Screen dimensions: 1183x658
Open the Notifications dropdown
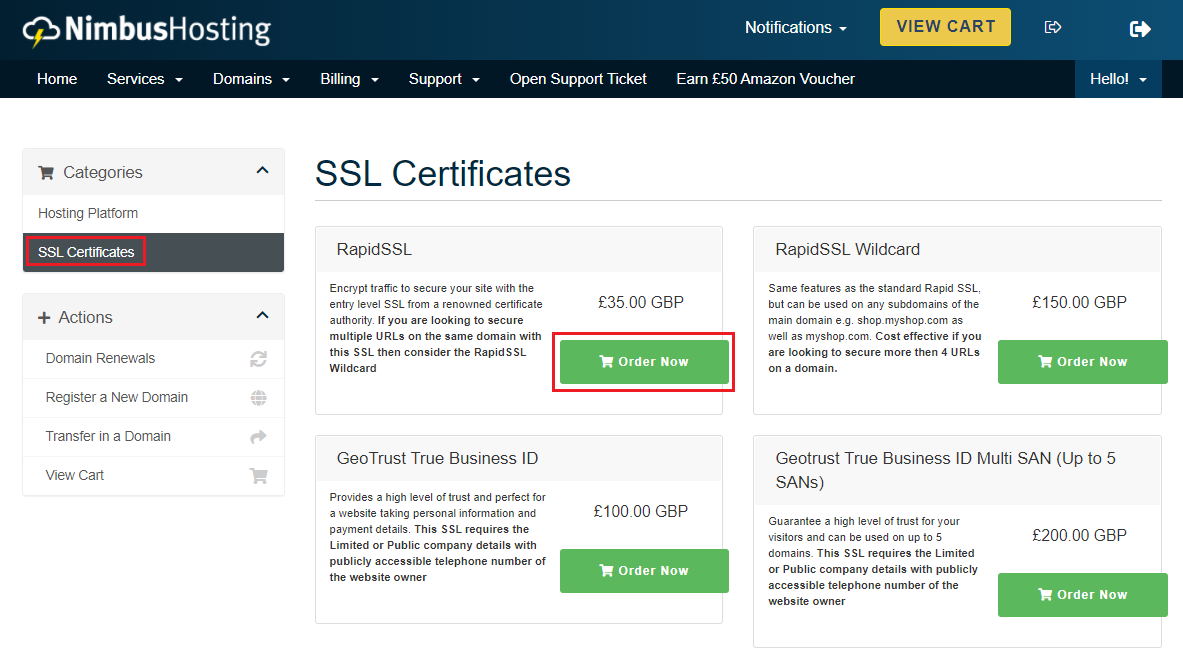tap(795, 27)
